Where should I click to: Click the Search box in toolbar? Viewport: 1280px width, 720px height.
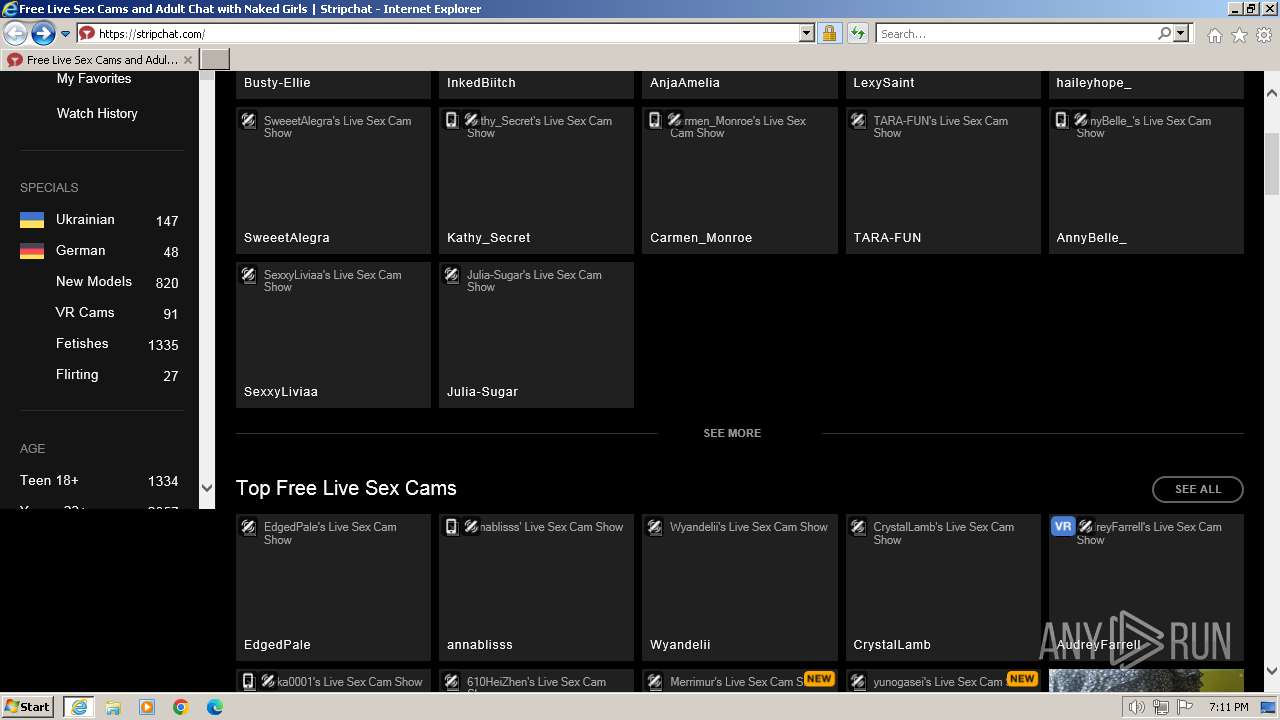1016,33
